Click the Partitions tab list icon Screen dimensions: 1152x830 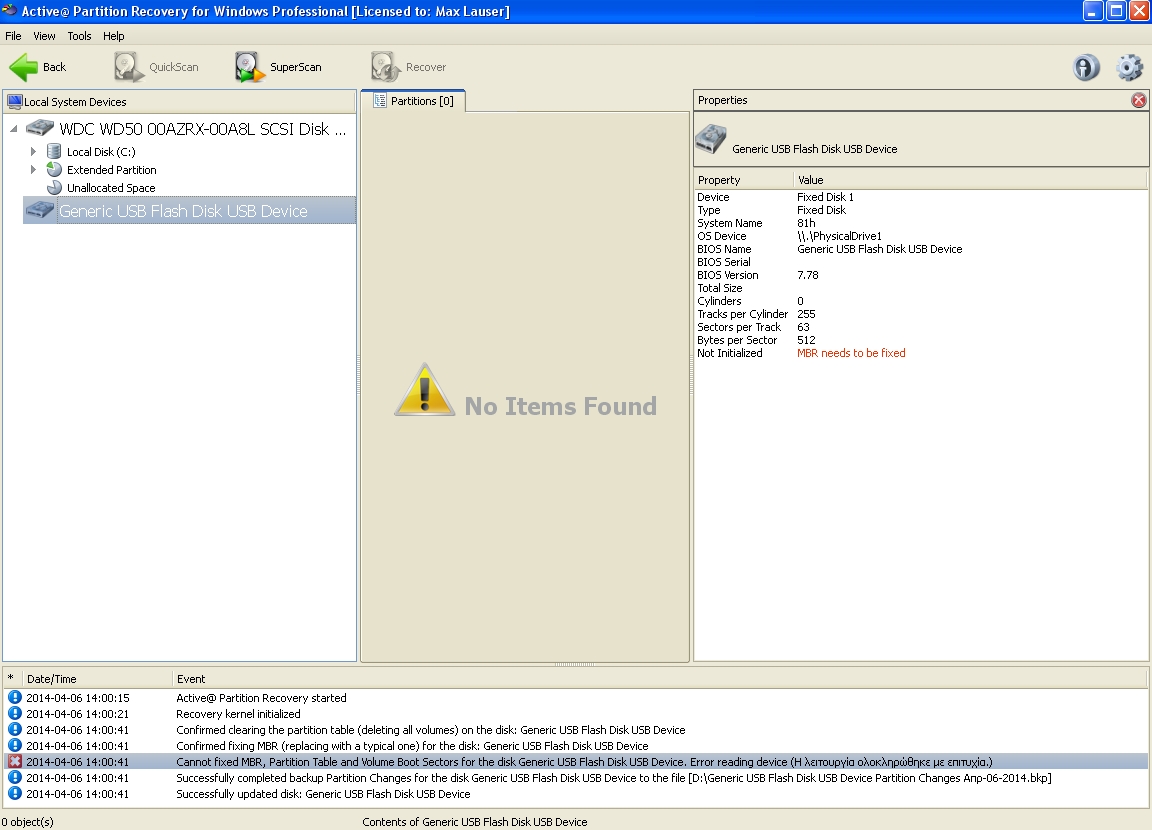pos(379,101)
